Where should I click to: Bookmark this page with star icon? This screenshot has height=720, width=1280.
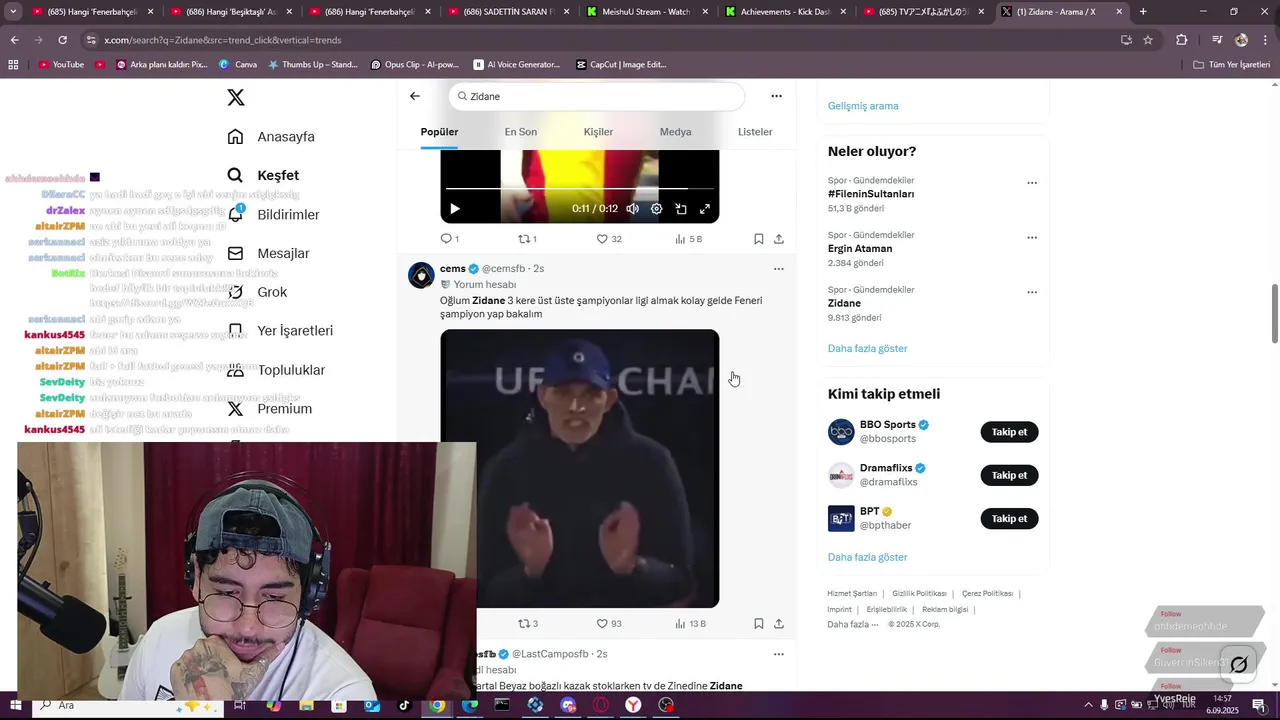point(1148,40)
